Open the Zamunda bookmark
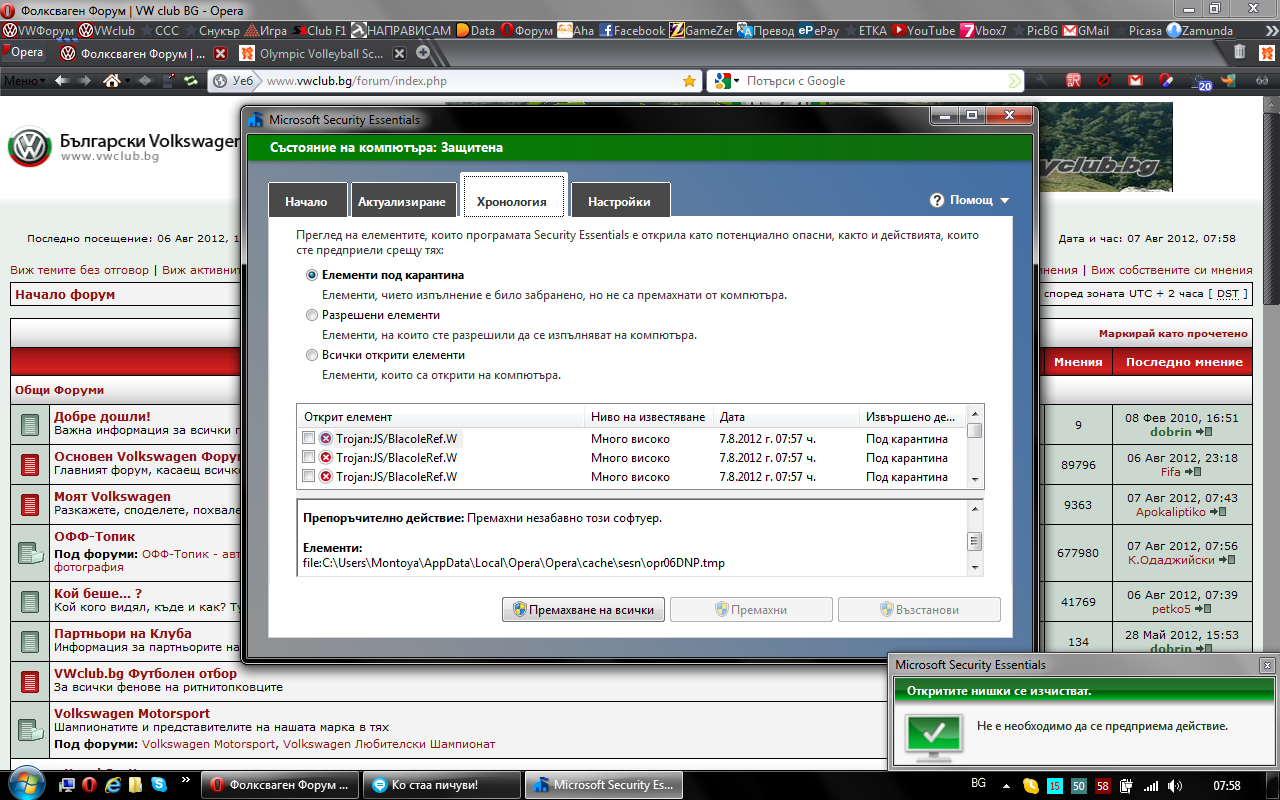This screenshot has width=1280, height=800. (x=1199, y=30)
